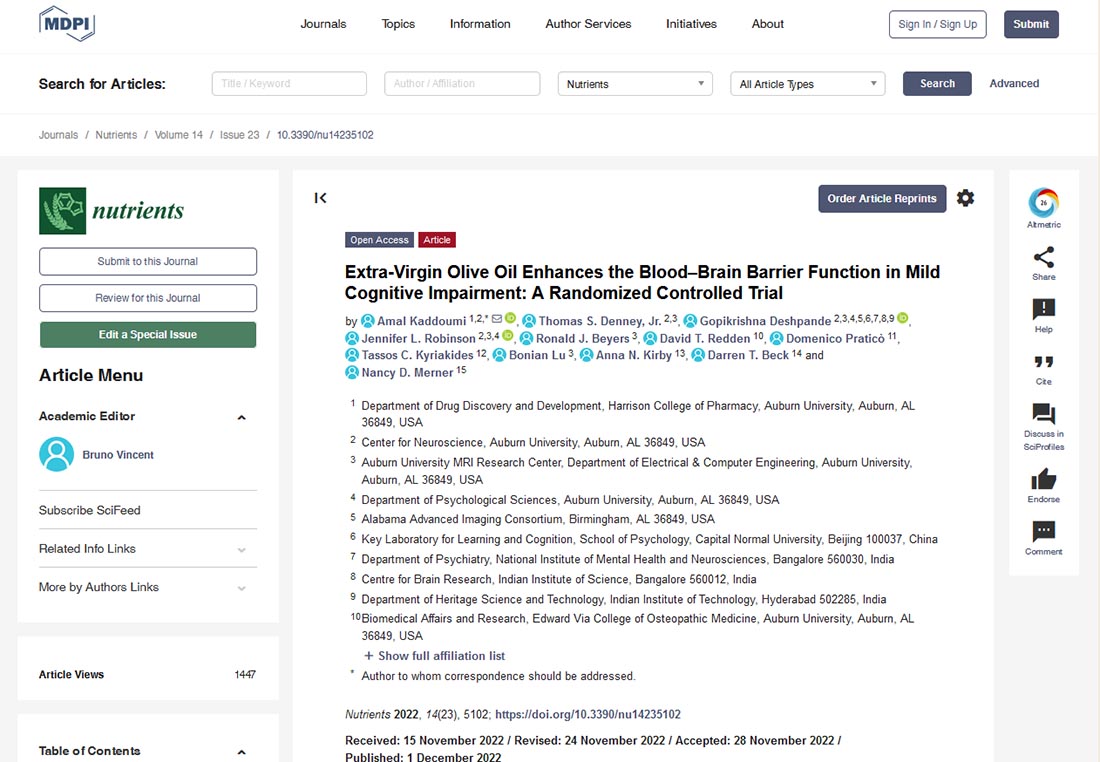Open the Journals menu
1100x762 pixels.
(323, 24)
